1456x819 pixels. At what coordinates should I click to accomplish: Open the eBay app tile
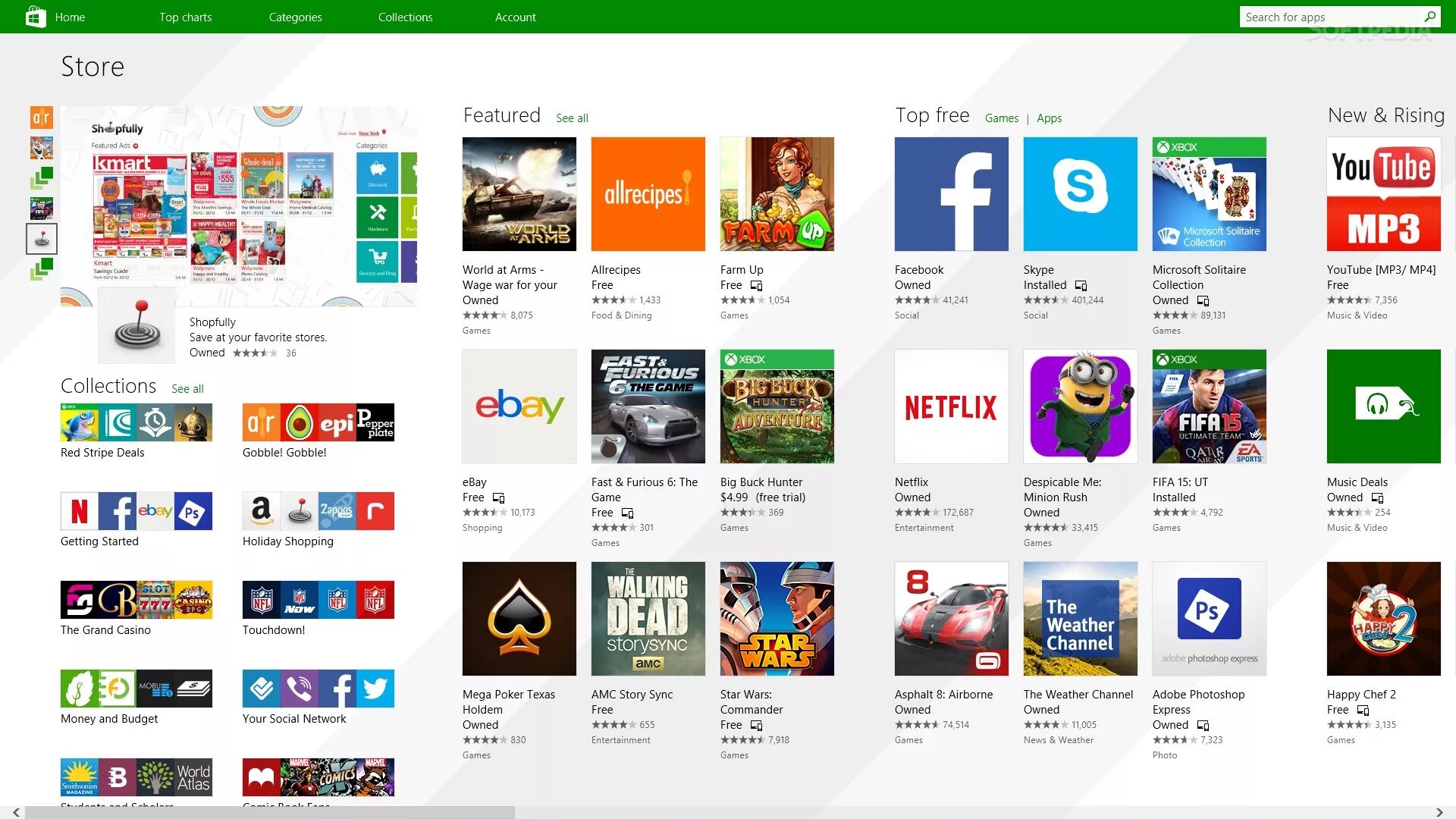(519, 406)
